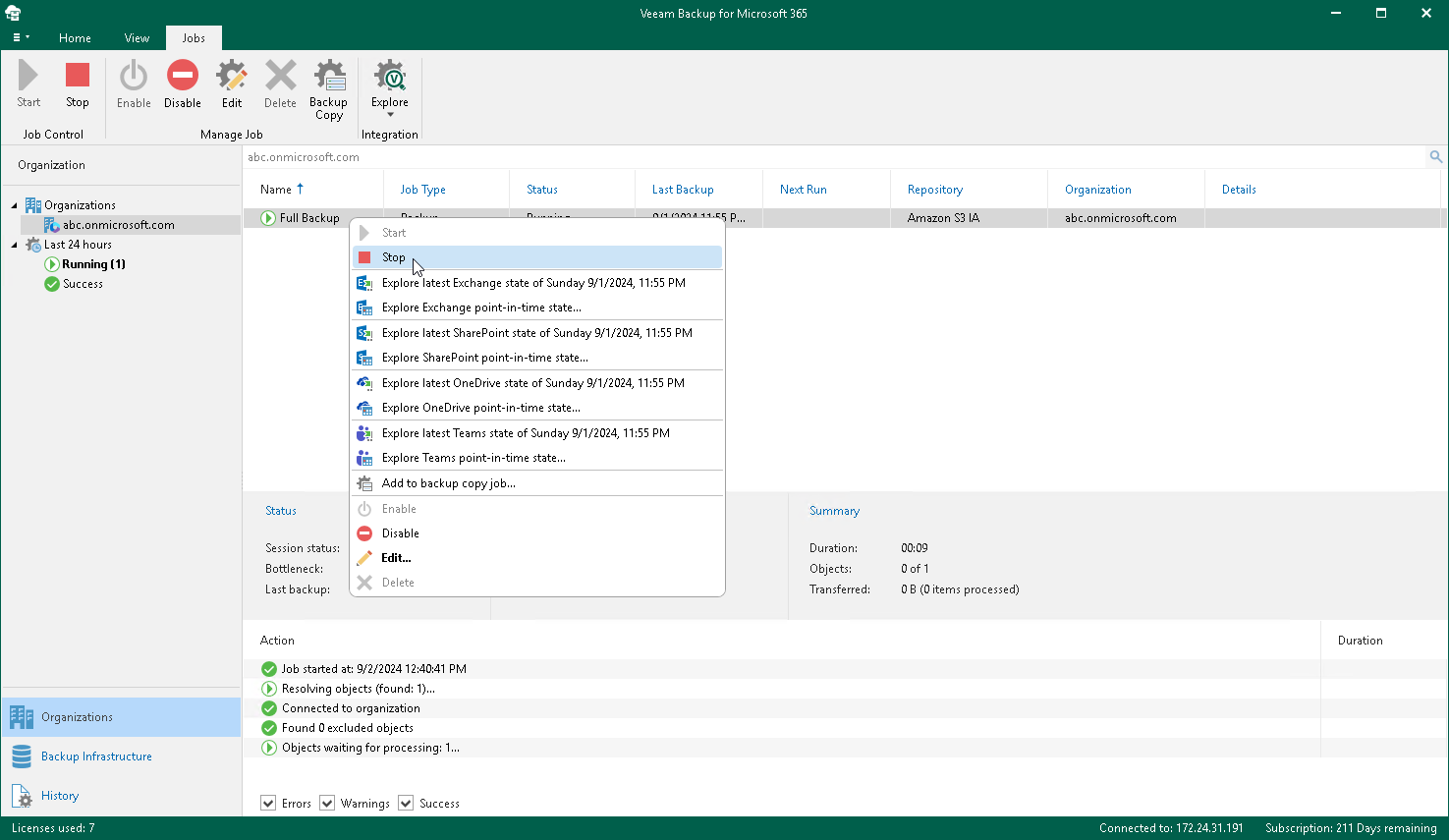Choose Explore latest SharePoint state entry
Viewport: 1449px width, 840px height.
(x=537, y=333)
